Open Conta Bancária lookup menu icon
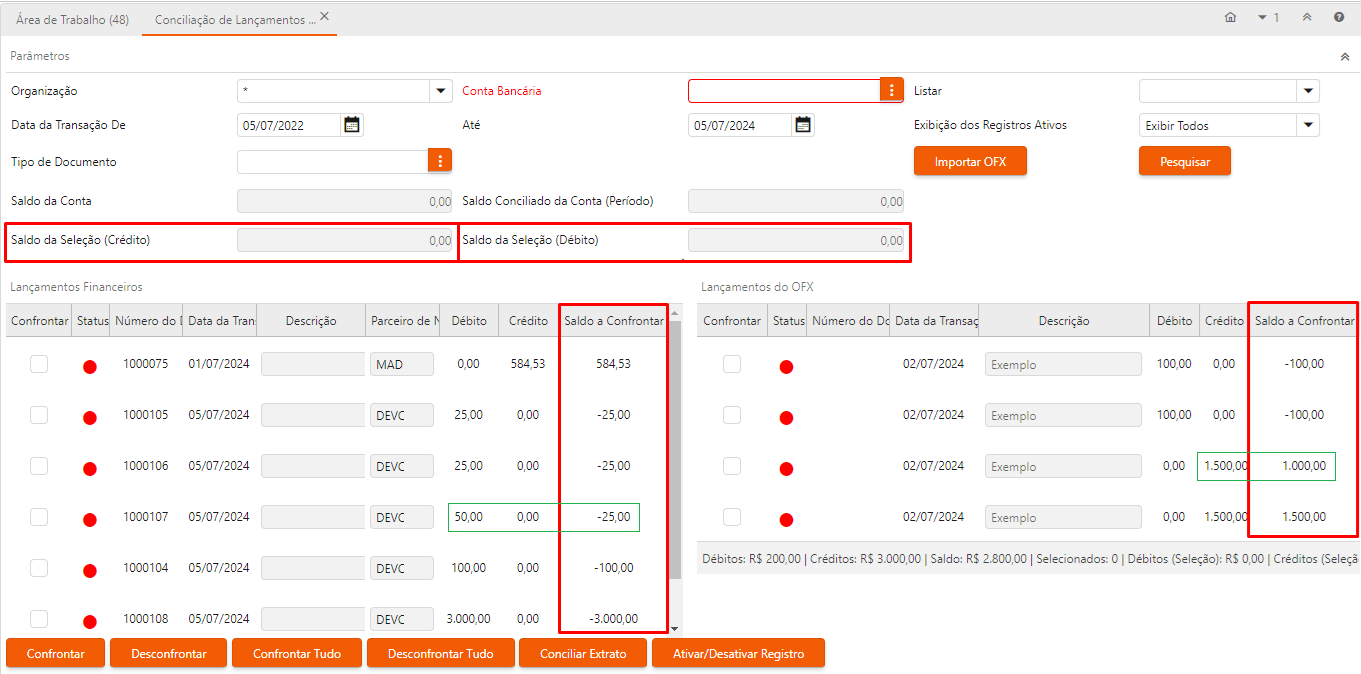1361x674 pixels. 891,90
